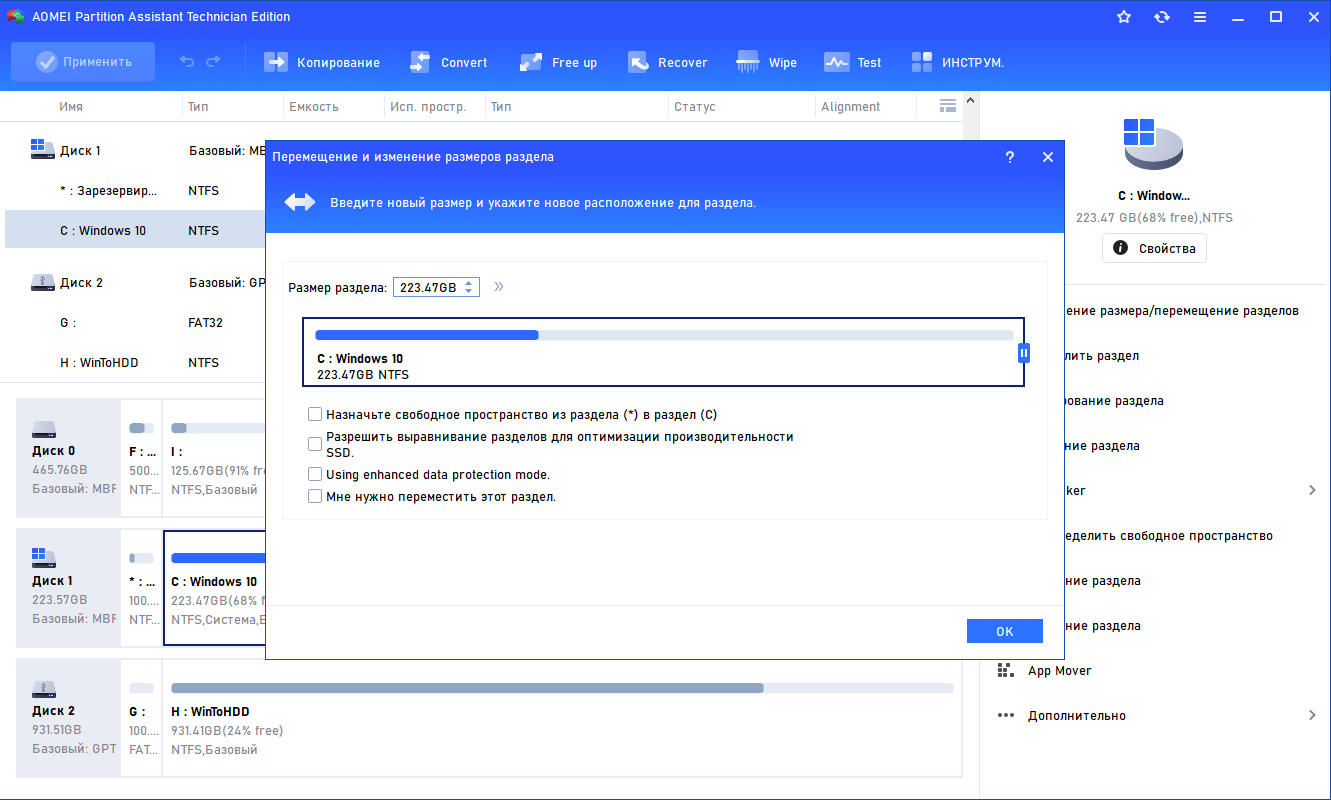Select the G : FAT32 partition row
The image size is (1331, 800).
[135, 323]
